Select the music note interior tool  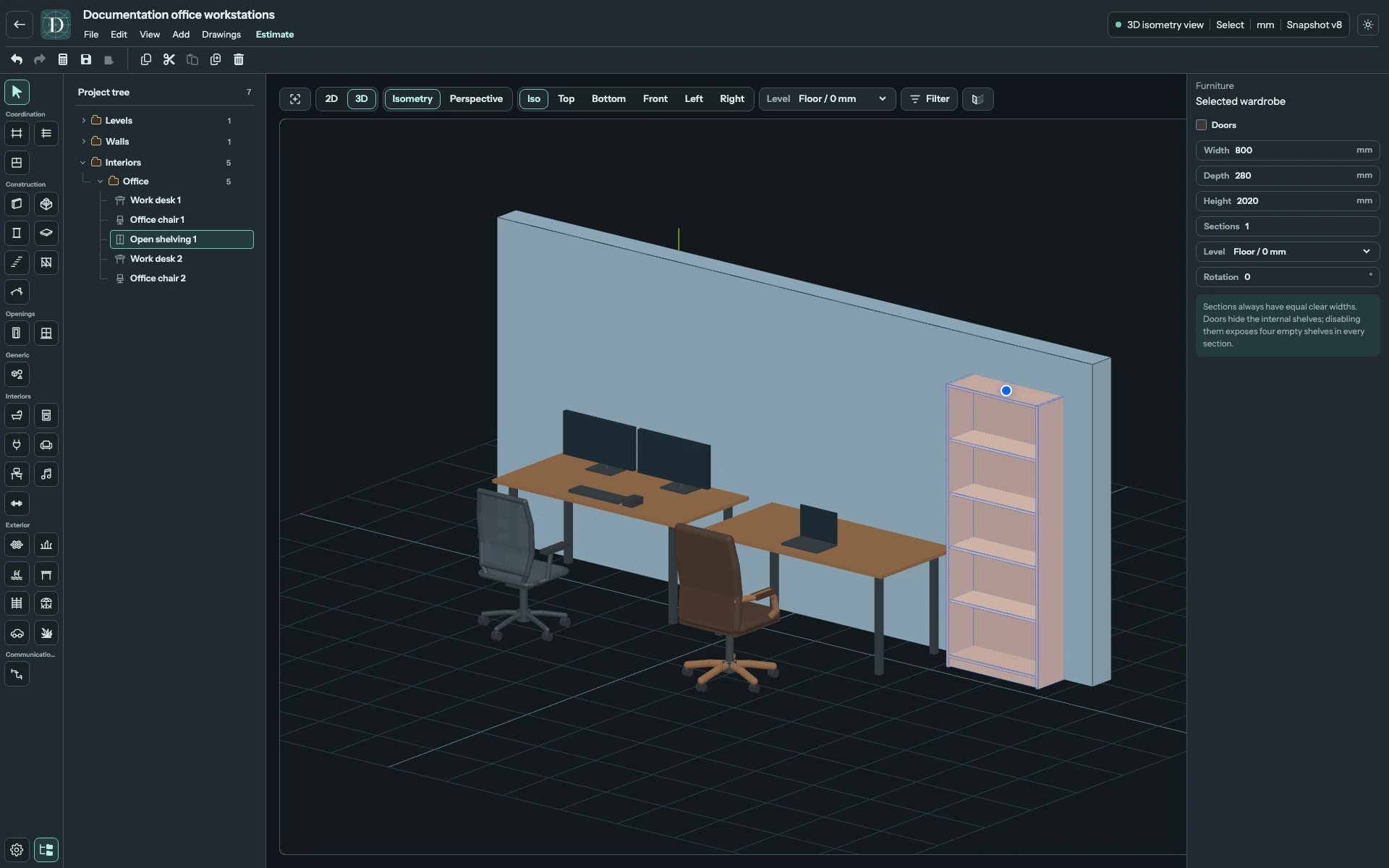click(46, 474)
